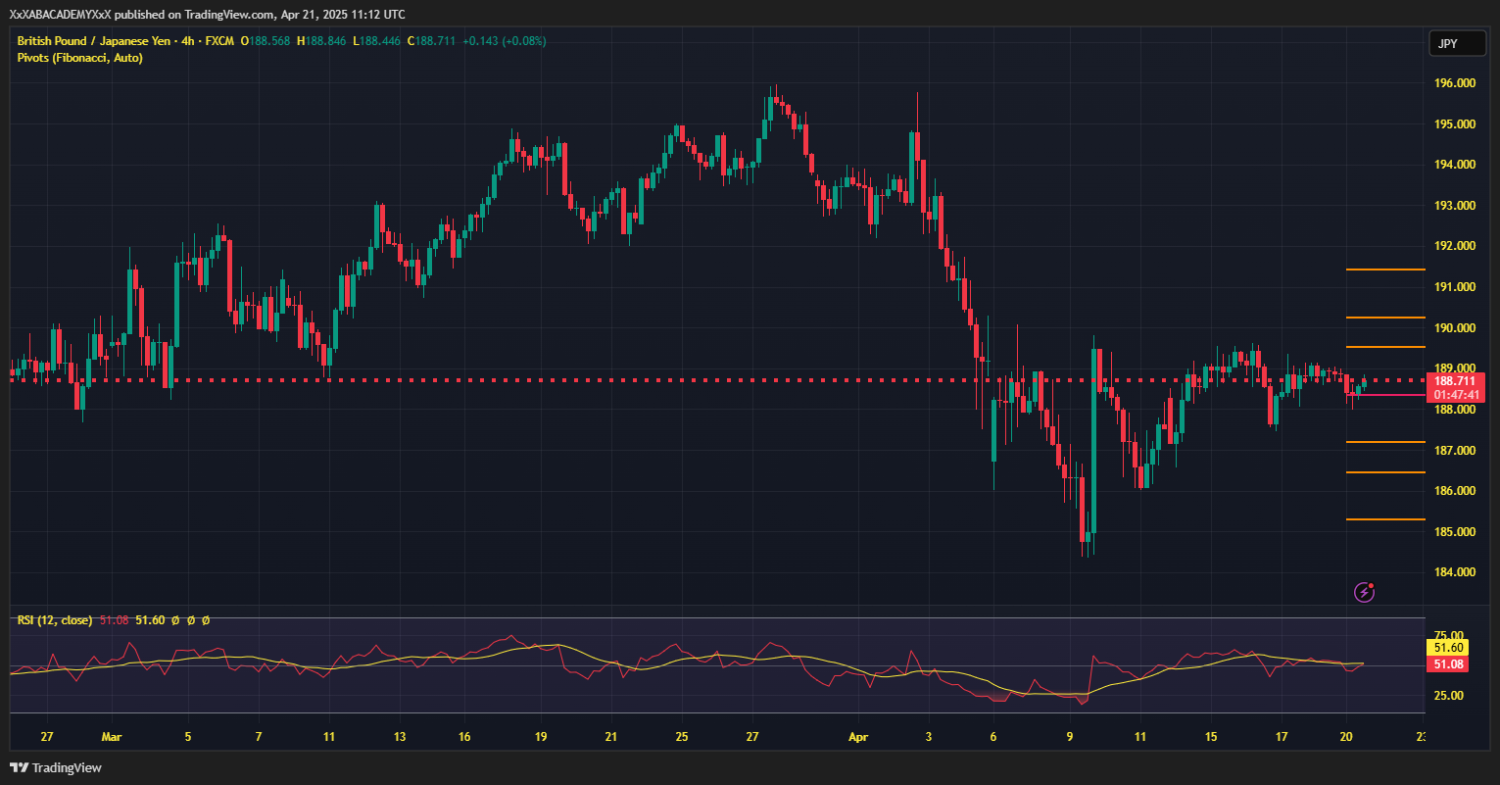This screenshot has height=785, width=1500.
Task: Click the Mar label on time axis
Action: [111, 737]
